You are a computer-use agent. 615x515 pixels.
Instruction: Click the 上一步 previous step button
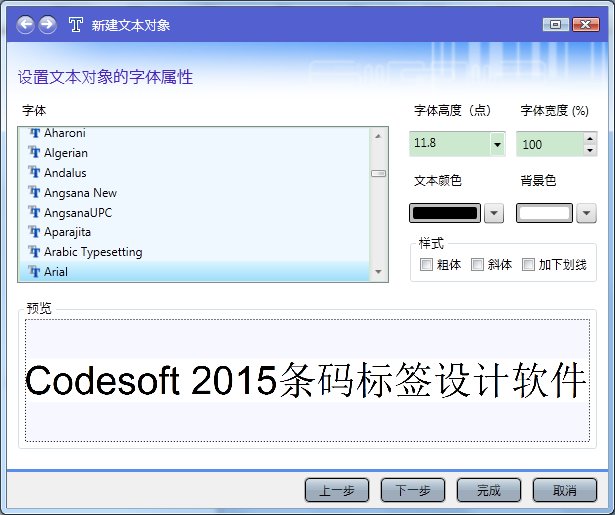337,490
